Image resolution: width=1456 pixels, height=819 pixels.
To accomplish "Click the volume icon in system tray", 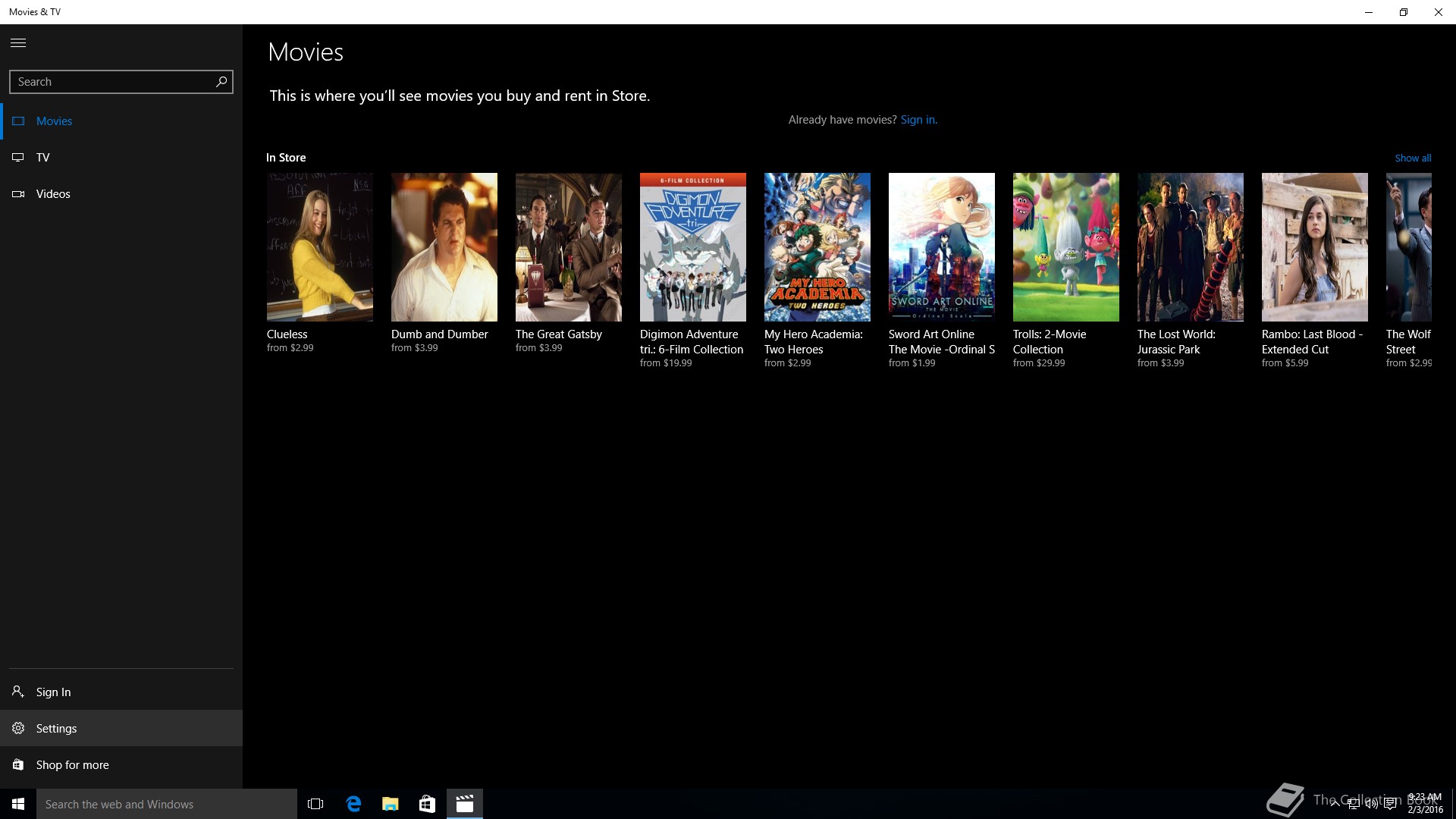I will tap(1371, 805).
